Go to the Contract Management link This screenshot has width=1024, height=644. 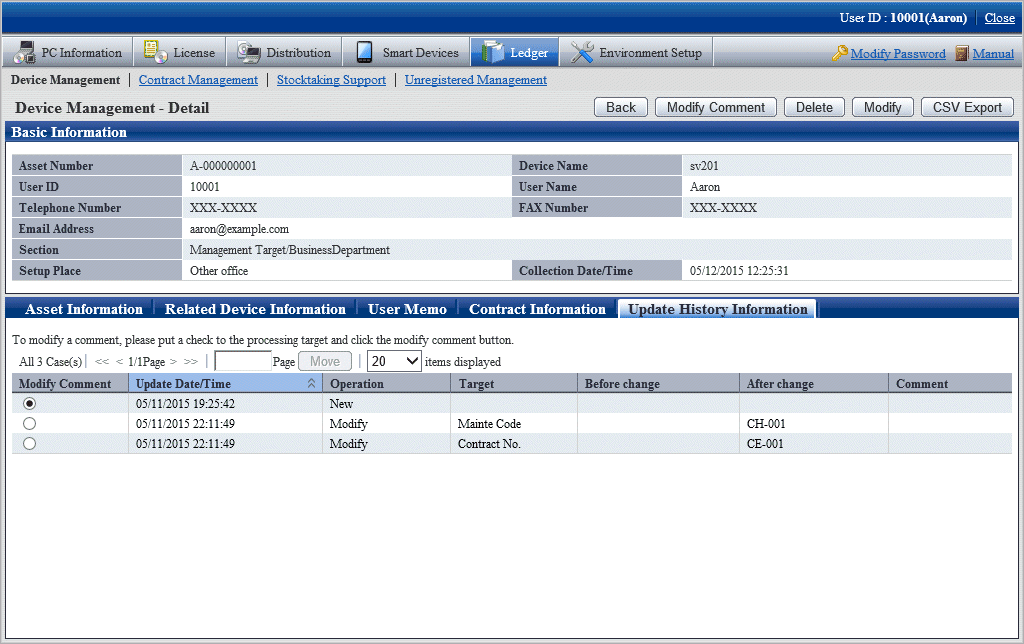198,80
